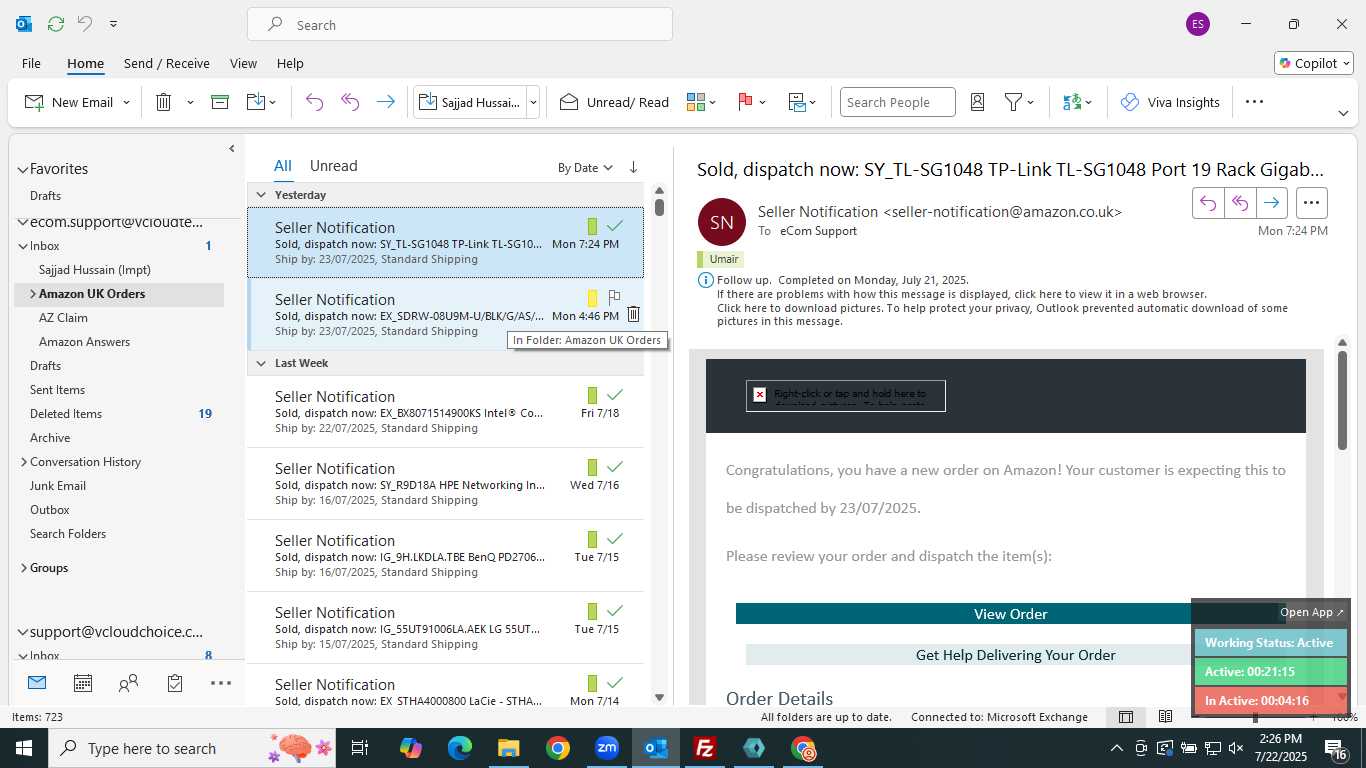Click the Send/Receive All Folders sync icon
The width and height of the screenshot is (1366, 768).
click(x=56, y=24)
